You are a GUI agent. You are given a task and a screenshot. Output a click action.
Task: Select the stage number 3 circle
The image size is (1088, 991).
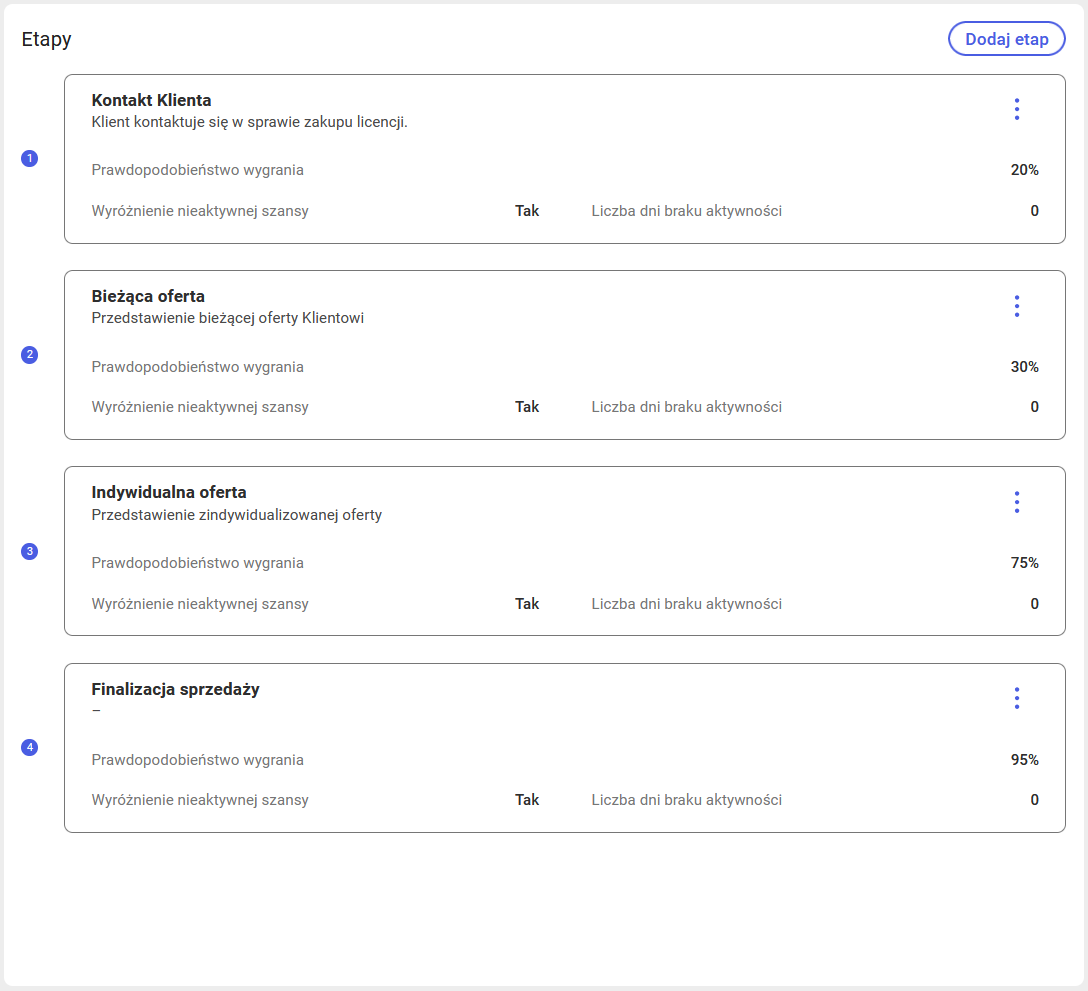click(29, 551)
